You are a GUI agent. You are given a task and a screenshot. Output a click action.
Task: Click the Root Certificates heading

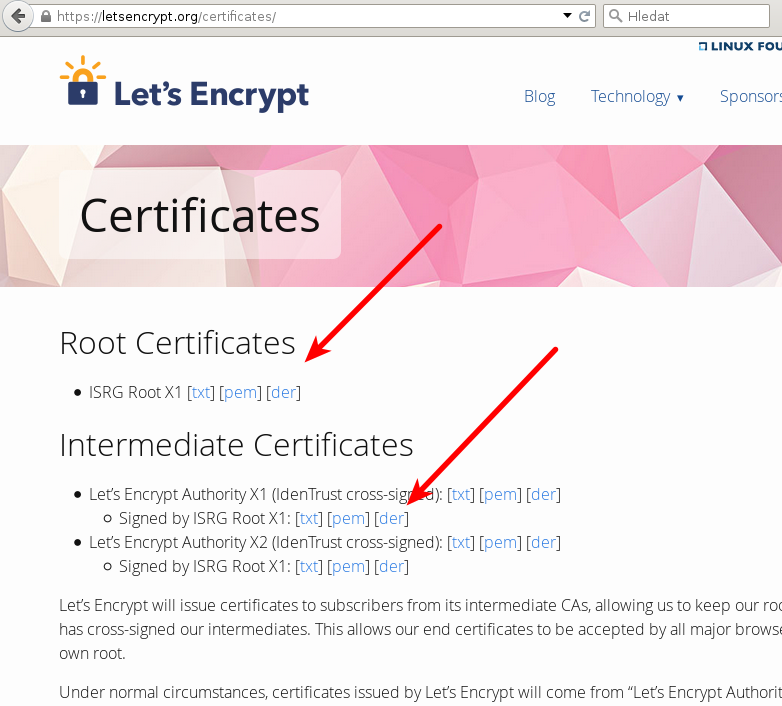click(178, 343)
